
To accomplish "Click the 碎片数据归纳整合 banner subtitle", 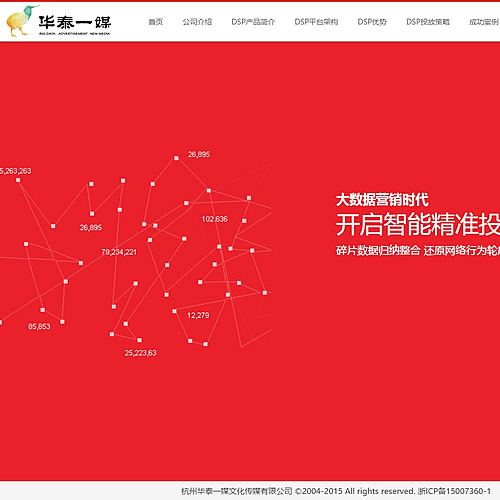I will click(x=378, y=250).
